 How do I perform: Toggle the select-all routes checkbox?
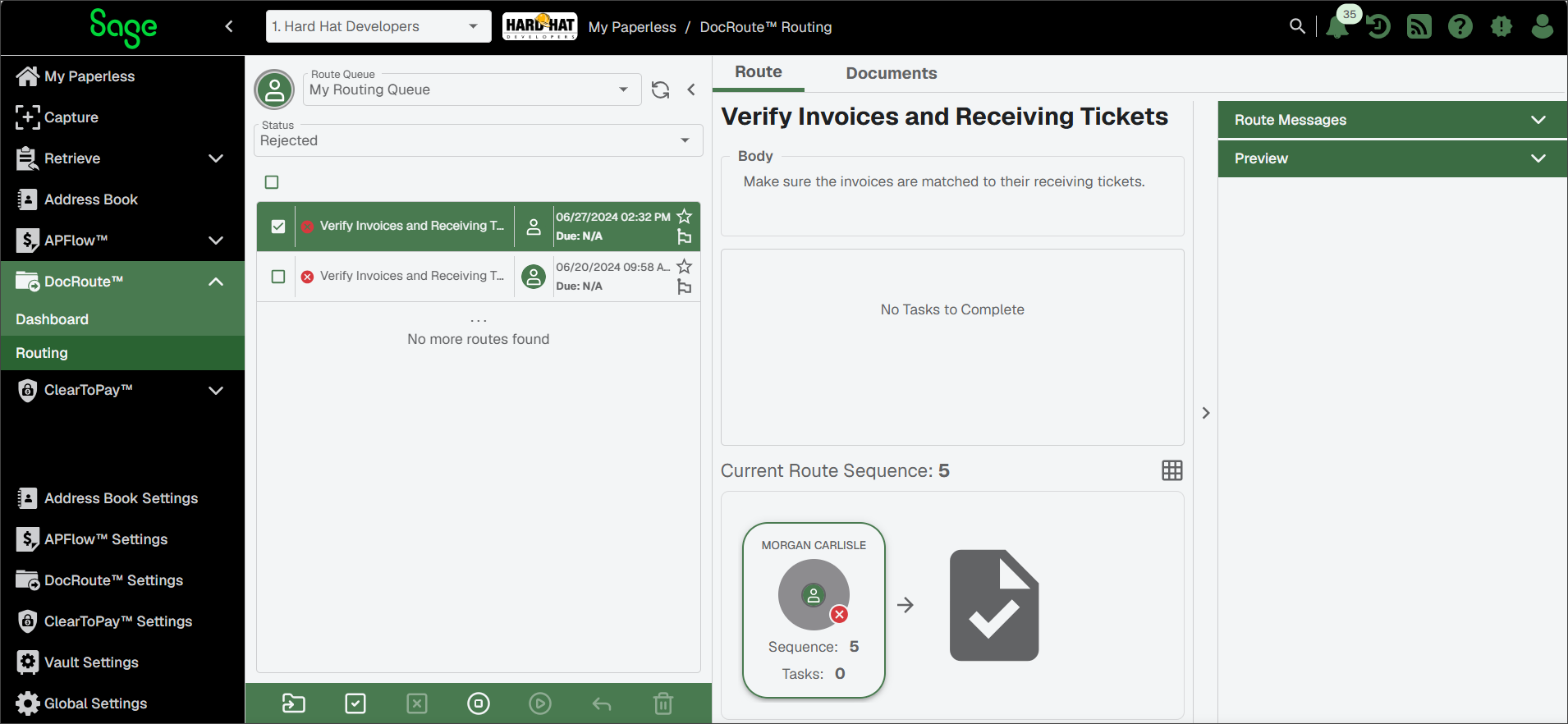pyautogui.click(x=272, y=182)
